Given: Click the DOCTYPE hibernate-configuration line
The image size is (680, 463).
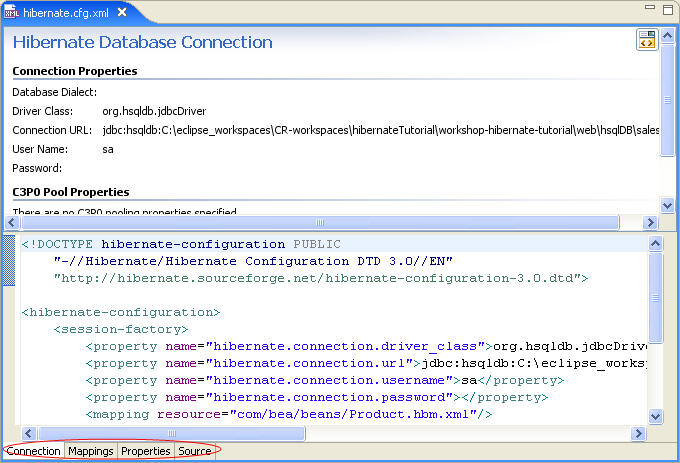Looking at the screenshot, I should [x=181, y=244].
